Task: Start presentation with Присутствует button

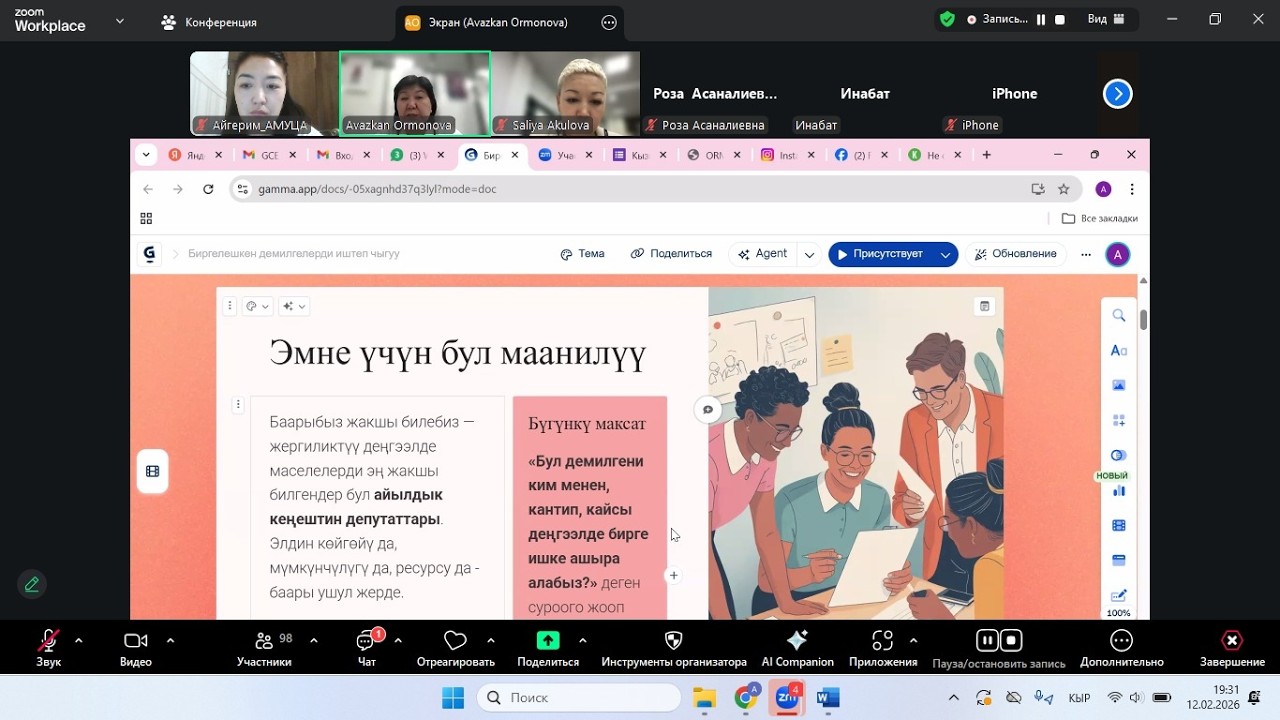Action: pos(880,254)
